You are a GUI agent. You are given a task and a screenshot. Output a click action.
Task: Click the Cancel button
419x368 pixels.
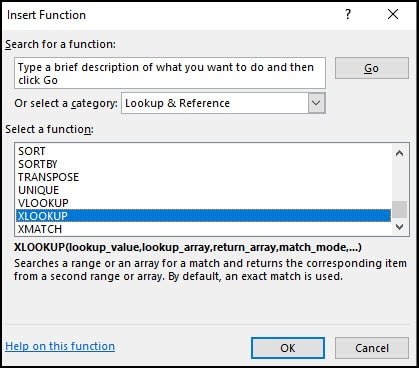tap(372, 348)
